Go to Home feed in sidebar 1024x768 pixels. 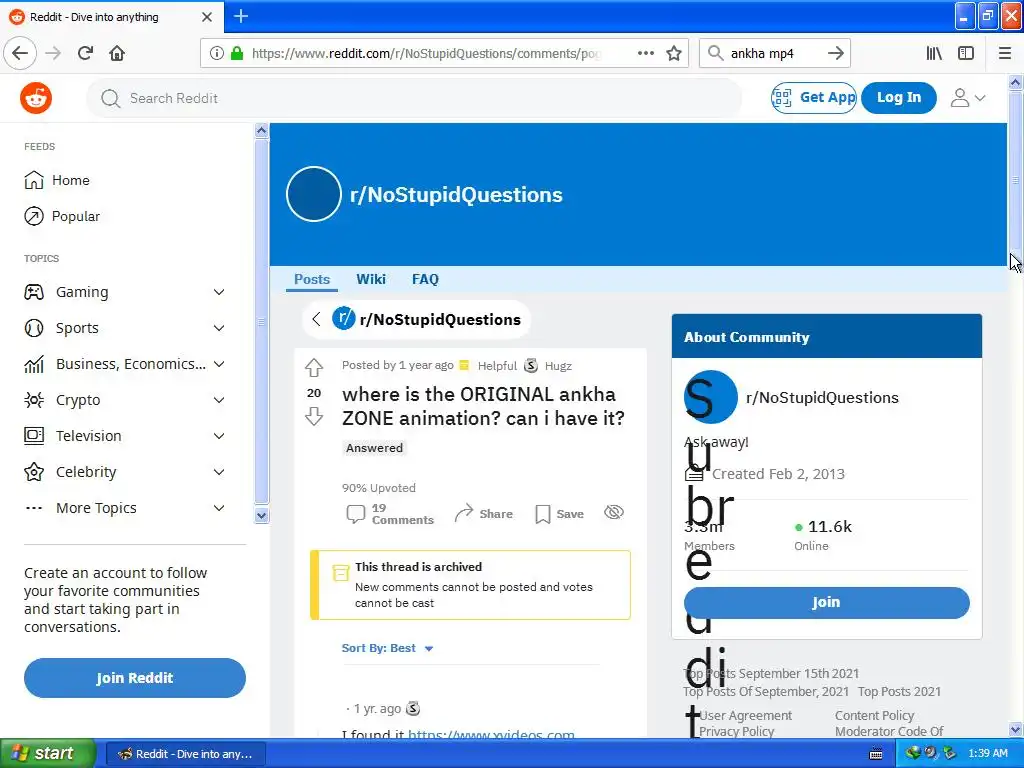[x=57, y=180]
